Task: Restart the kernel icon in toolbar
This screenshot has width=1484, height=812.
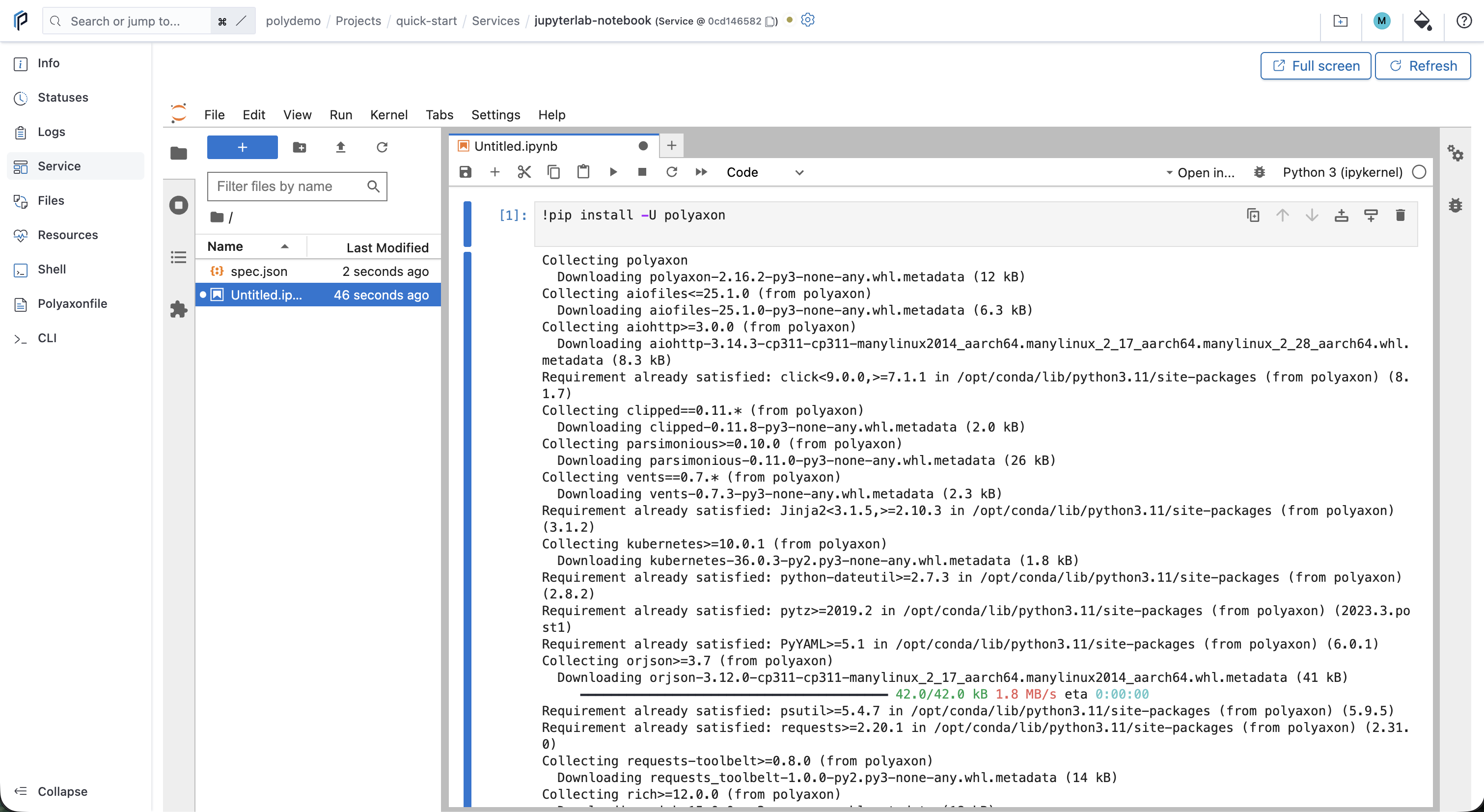Action: point(672,172)
